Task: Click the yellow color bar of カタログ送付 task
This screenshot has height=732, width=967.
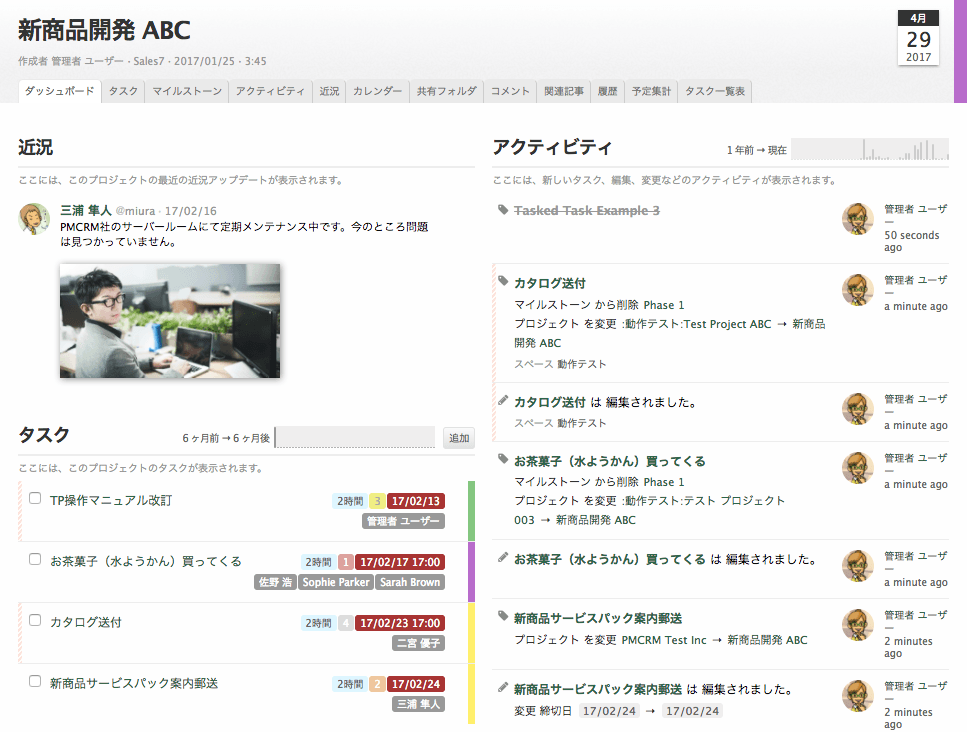Action: point(471,633)
